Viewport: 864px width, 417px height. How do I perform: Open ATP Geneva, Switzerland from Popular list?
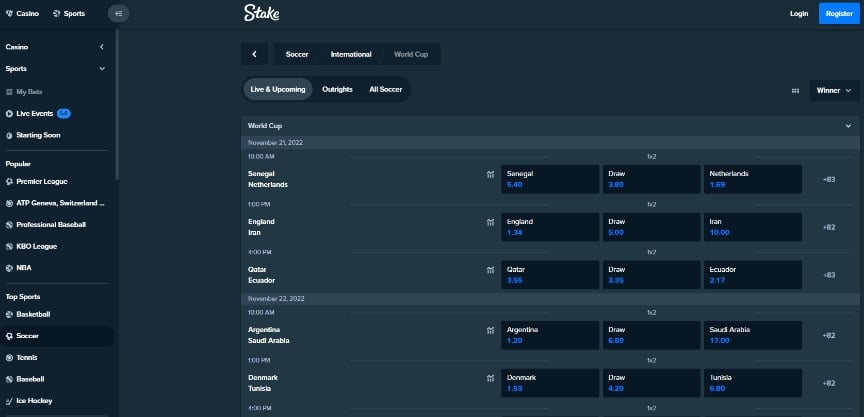tap(55, 203)
